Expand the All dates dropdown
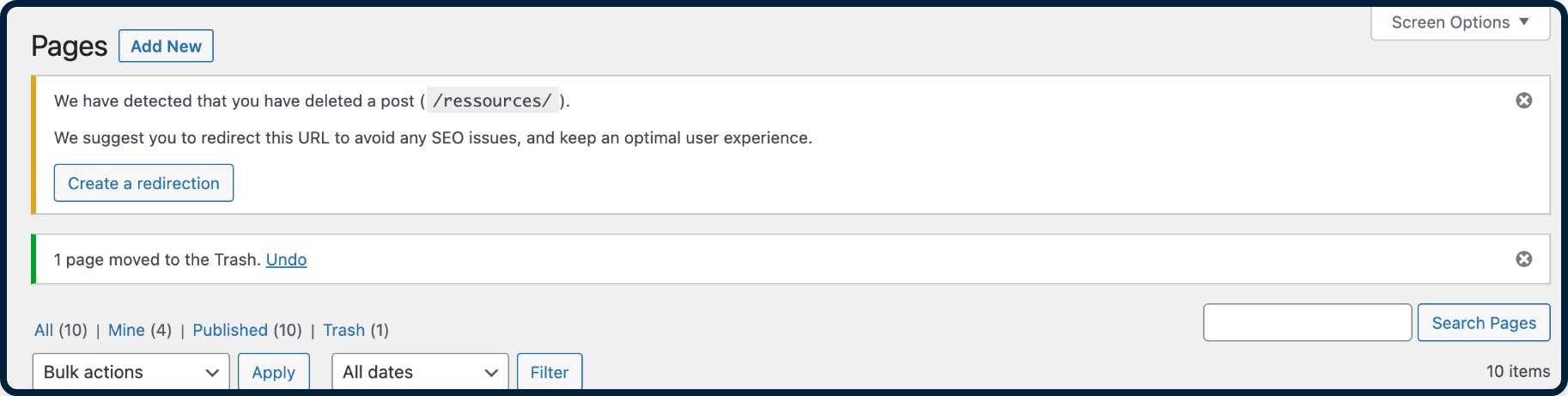Viewport: 1568px width, 396px height. pos(421,372)
